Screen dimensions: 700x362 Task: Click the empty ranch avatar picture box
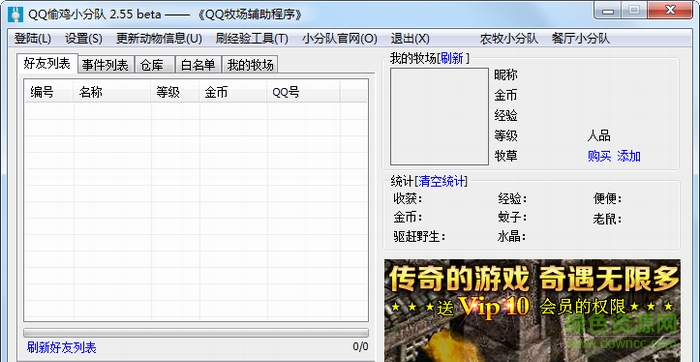pyautogui.click(x=439, y=117)
